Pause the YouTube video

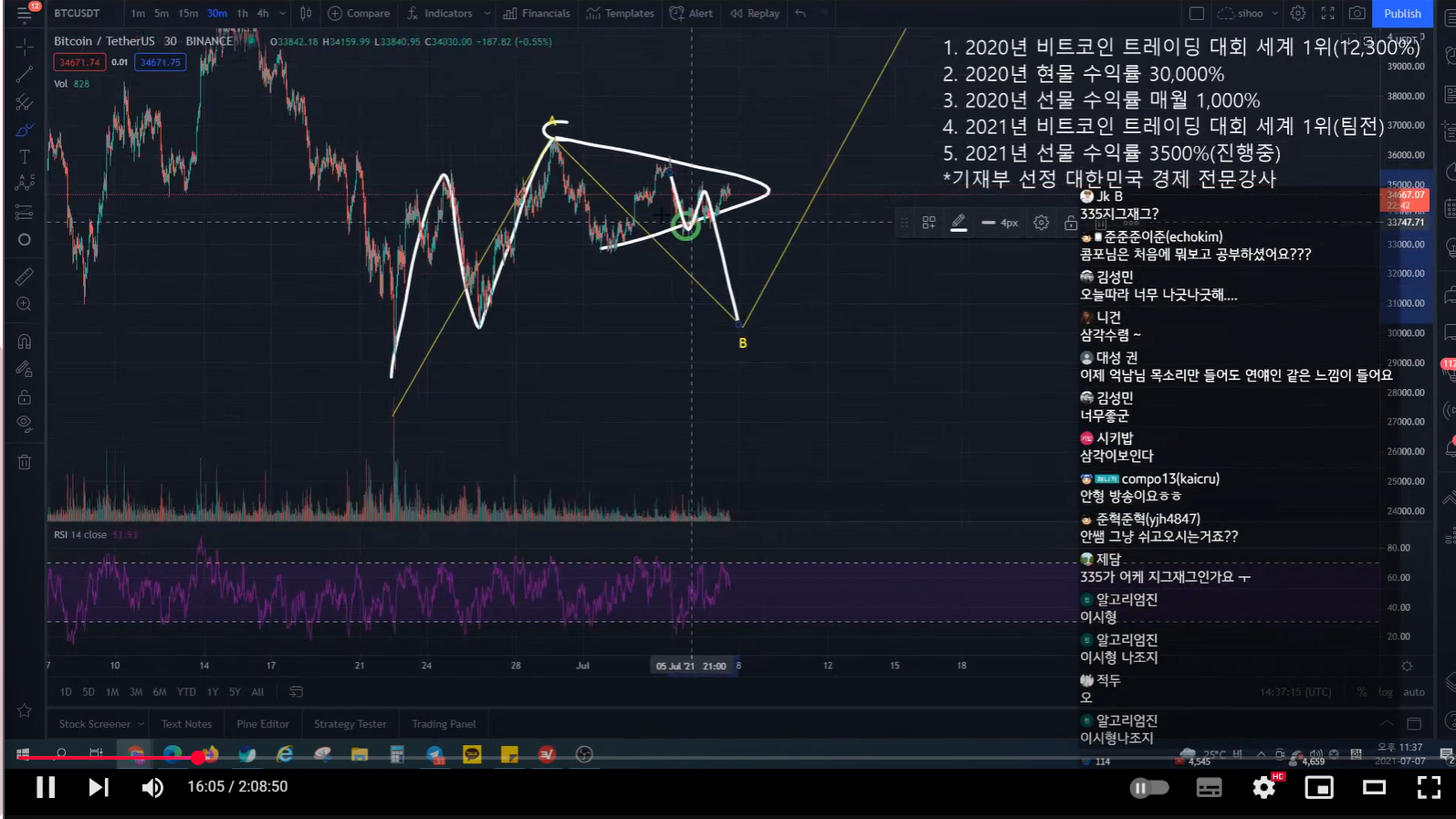(46, 787)
